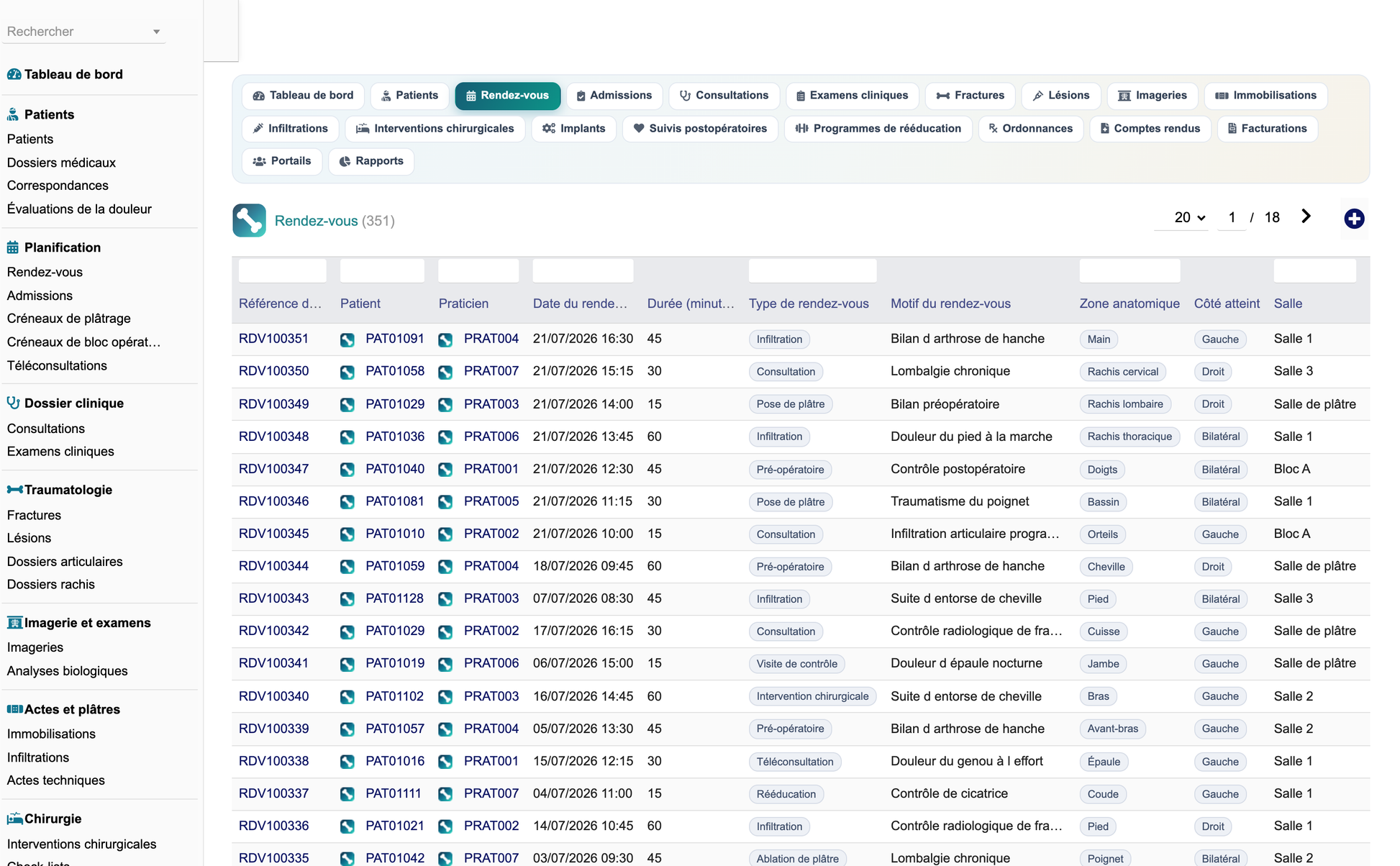Image resolution: width=1400 pixels, height=866 pixels.
Task: Click the Rendez-vous bone module icon
Action: pos(249,220)
